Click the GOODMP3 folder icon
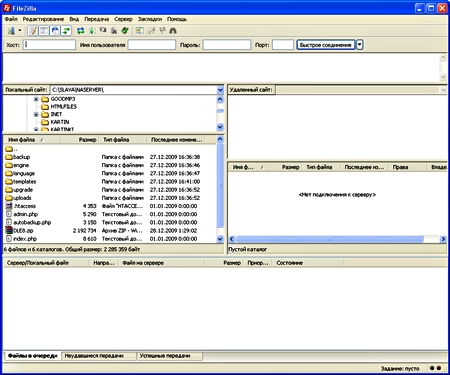This screenshot has height=375, width=450. tap(45, 99)
